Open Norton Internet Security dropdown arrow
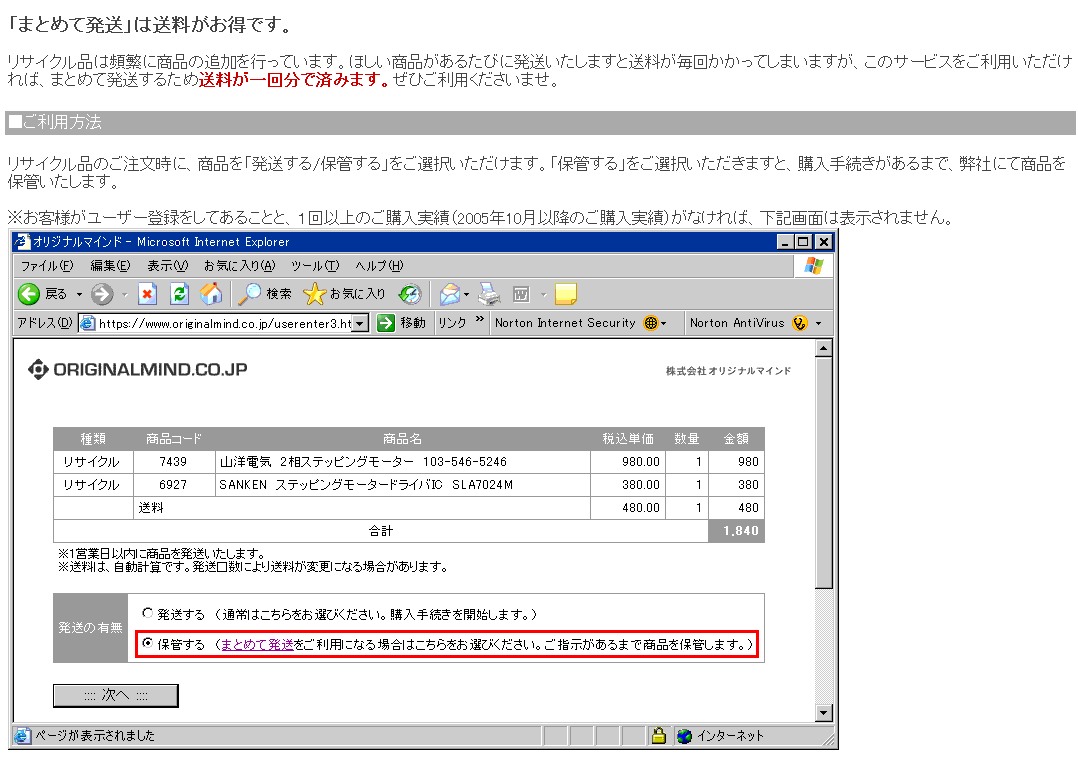Screen dimensions: 1078x762 [663, 323]
